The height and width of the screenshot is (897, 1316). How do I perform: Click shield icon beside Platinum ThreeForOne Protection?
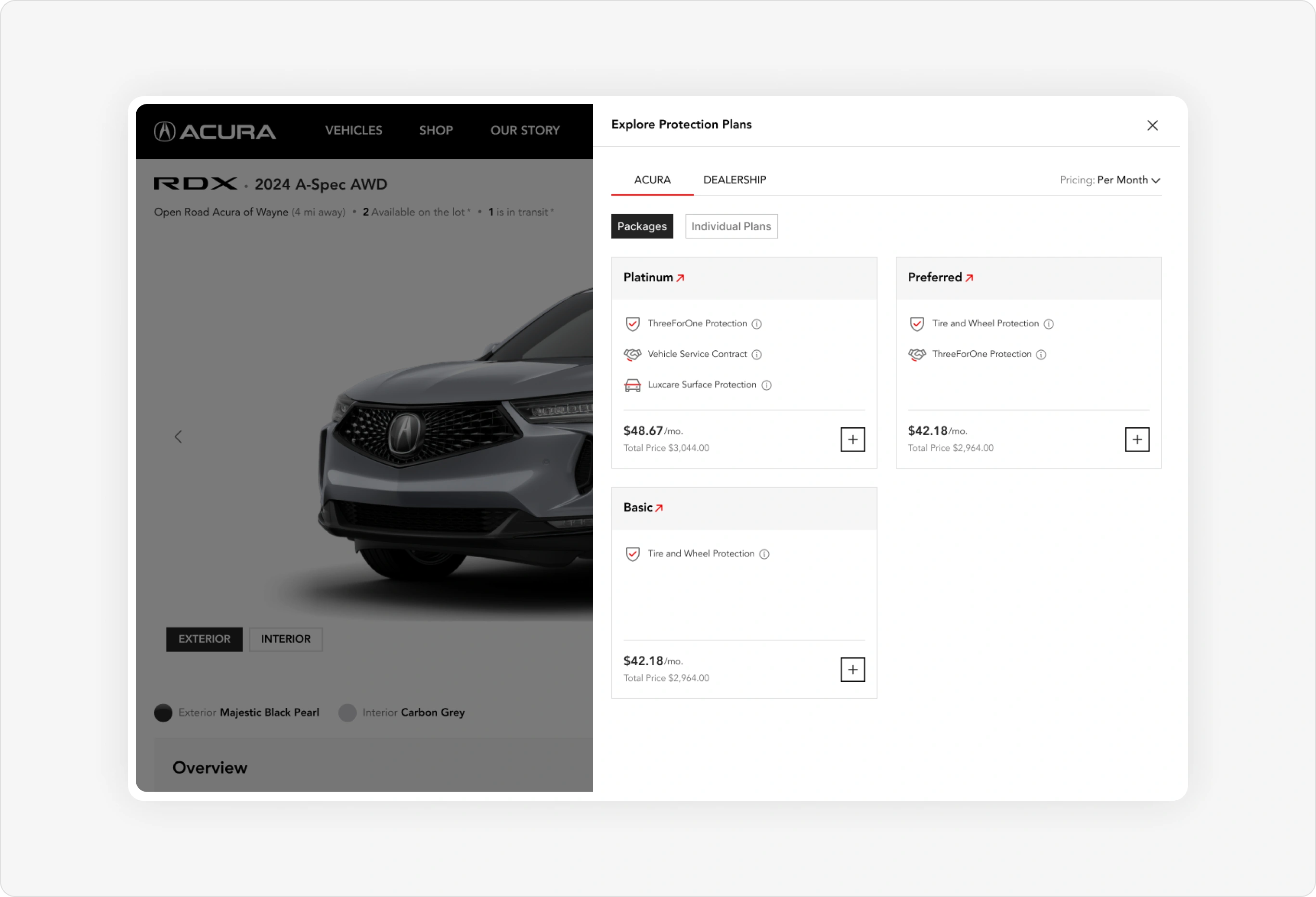coord(632,324)
